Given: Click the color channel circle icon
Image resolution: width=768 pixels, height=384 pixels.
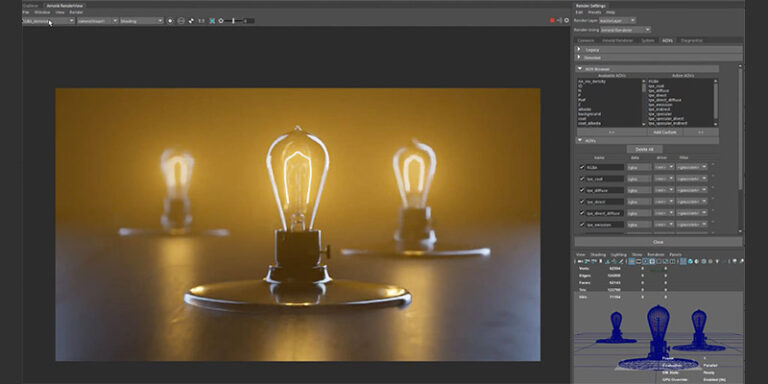Looking at the screenshot, I should coord(170,21).
